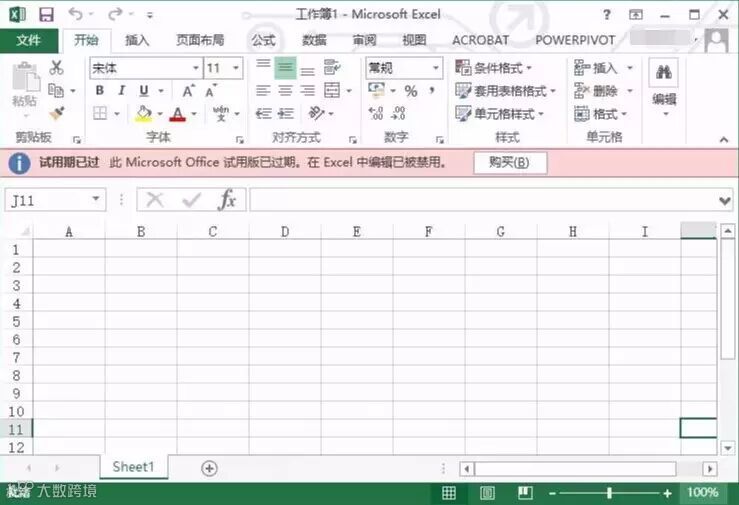Screen dimensions: 739x505
Task: Center text horizontally
Action: (285, 90)
